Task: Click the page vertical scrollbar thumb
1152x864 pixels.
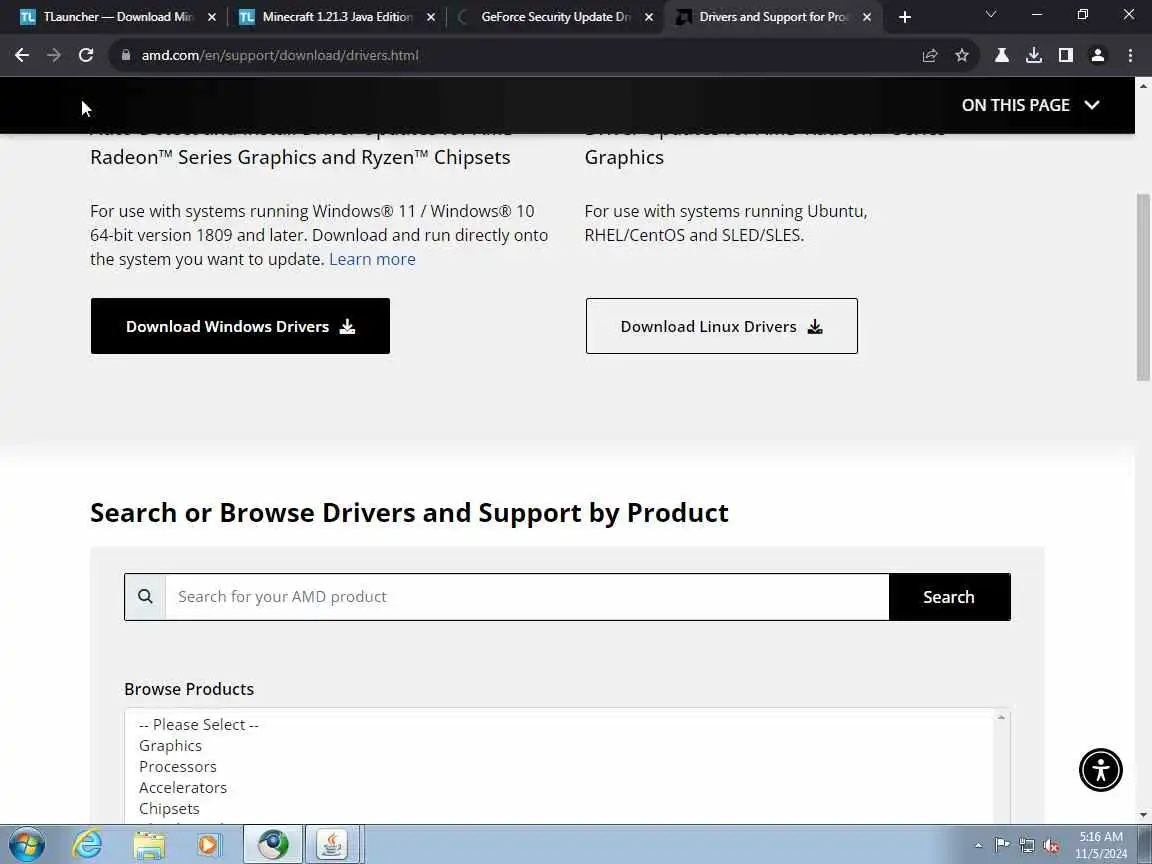Action: coord(1142,287)
